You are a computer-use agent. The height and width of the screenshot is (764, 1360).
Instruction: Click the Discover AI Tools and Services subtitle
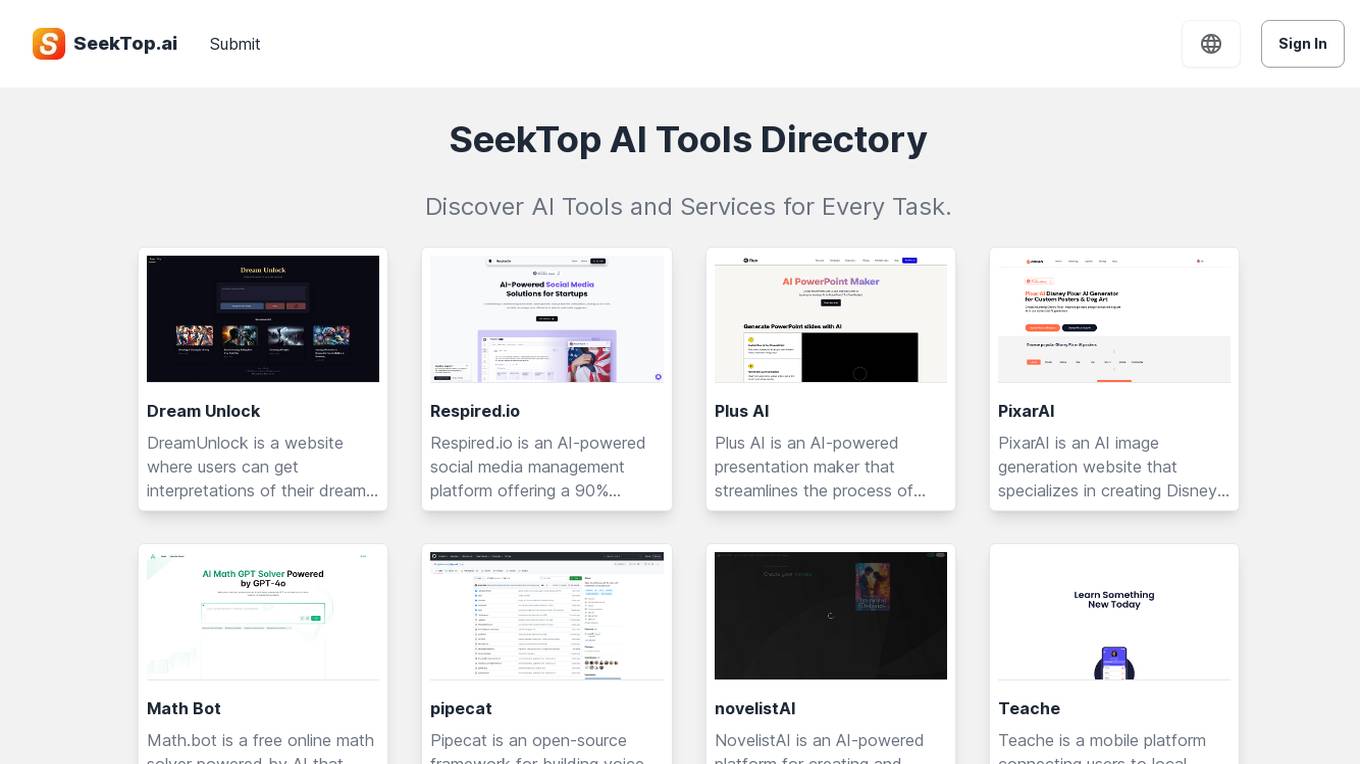[x=688, y=206]
